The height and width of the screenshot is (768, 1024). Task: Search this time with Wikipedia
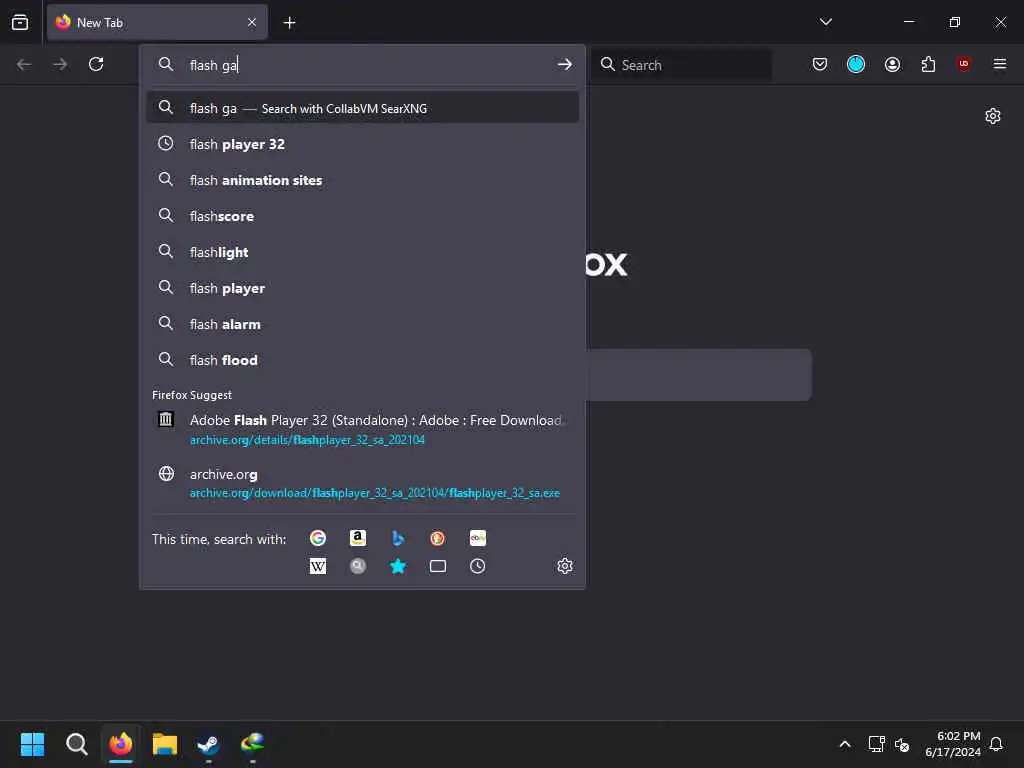(x=318, y=566)
